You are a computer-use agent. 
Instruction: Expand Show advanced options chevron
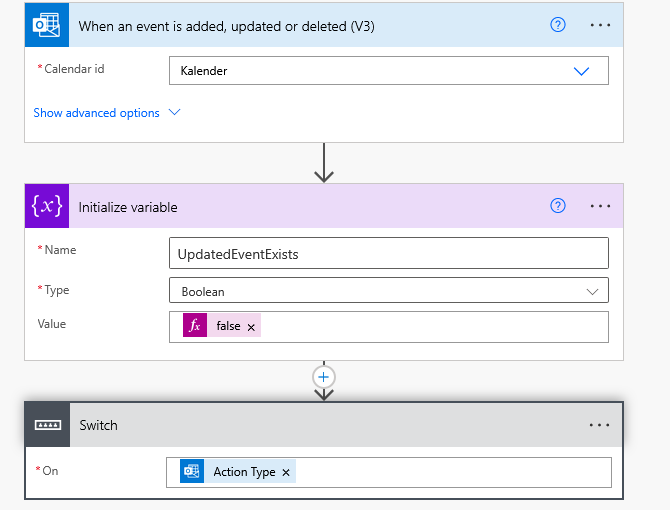click(174, 112)
